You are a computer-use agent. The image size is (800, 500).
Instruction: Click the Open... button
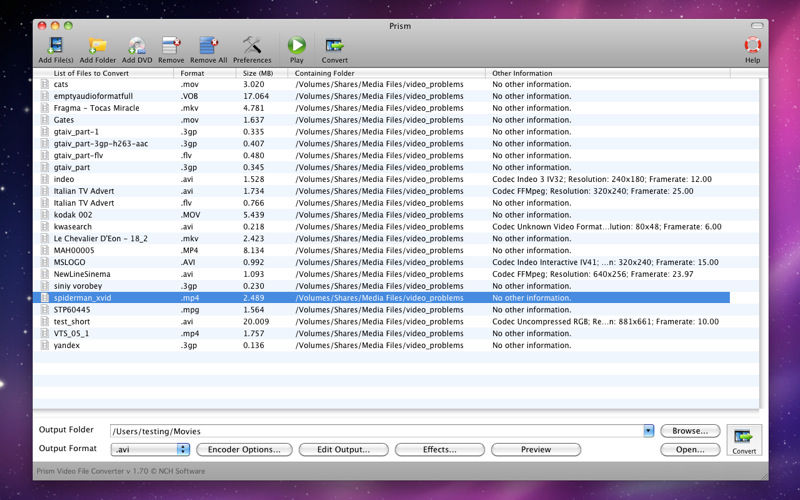coord(690,449)
